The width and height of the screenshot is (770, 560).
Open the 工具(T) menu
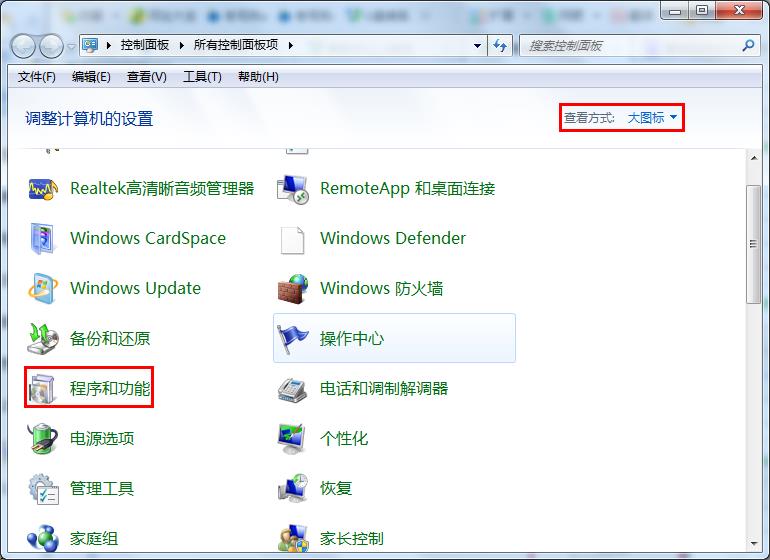click(202, 77)
